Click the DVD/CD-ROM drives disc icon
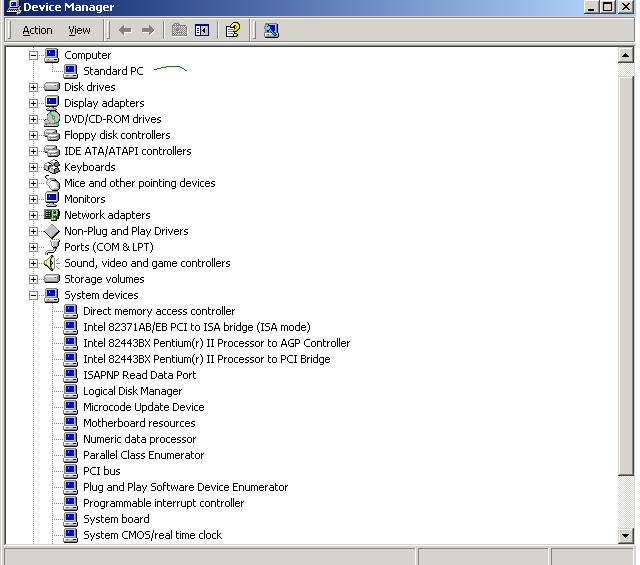 coord(51,119)
